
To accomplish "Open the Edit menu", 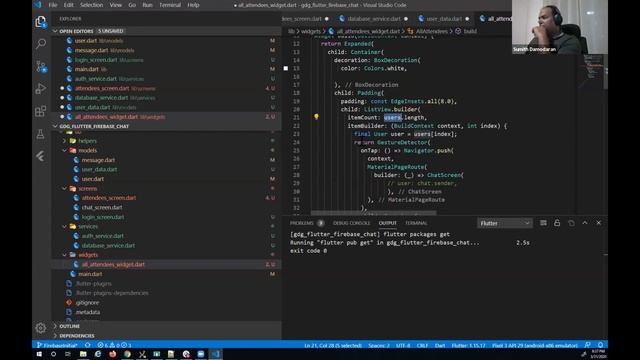I will click(x=69, y=5).
